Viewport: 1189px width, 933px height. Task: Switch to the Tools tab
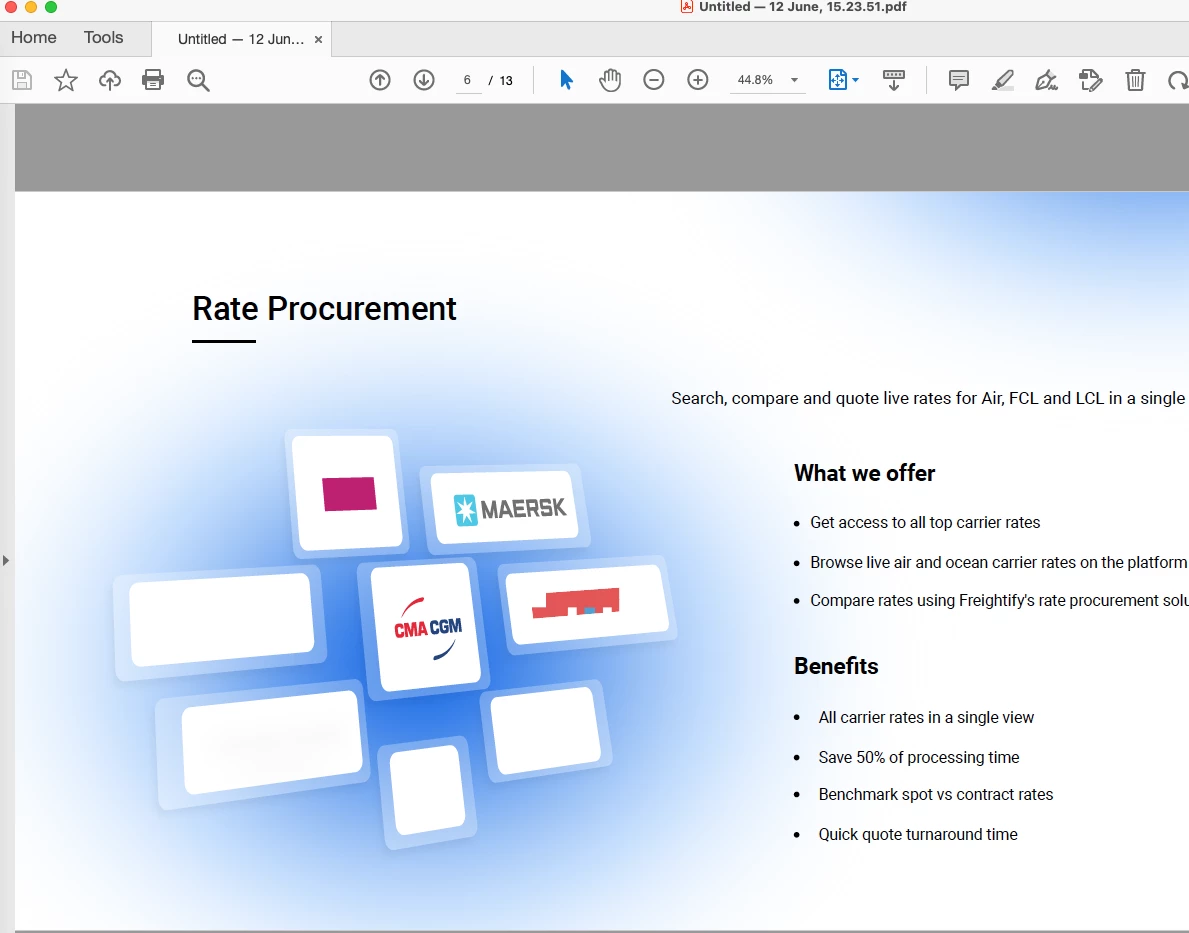tap(103, 37)
